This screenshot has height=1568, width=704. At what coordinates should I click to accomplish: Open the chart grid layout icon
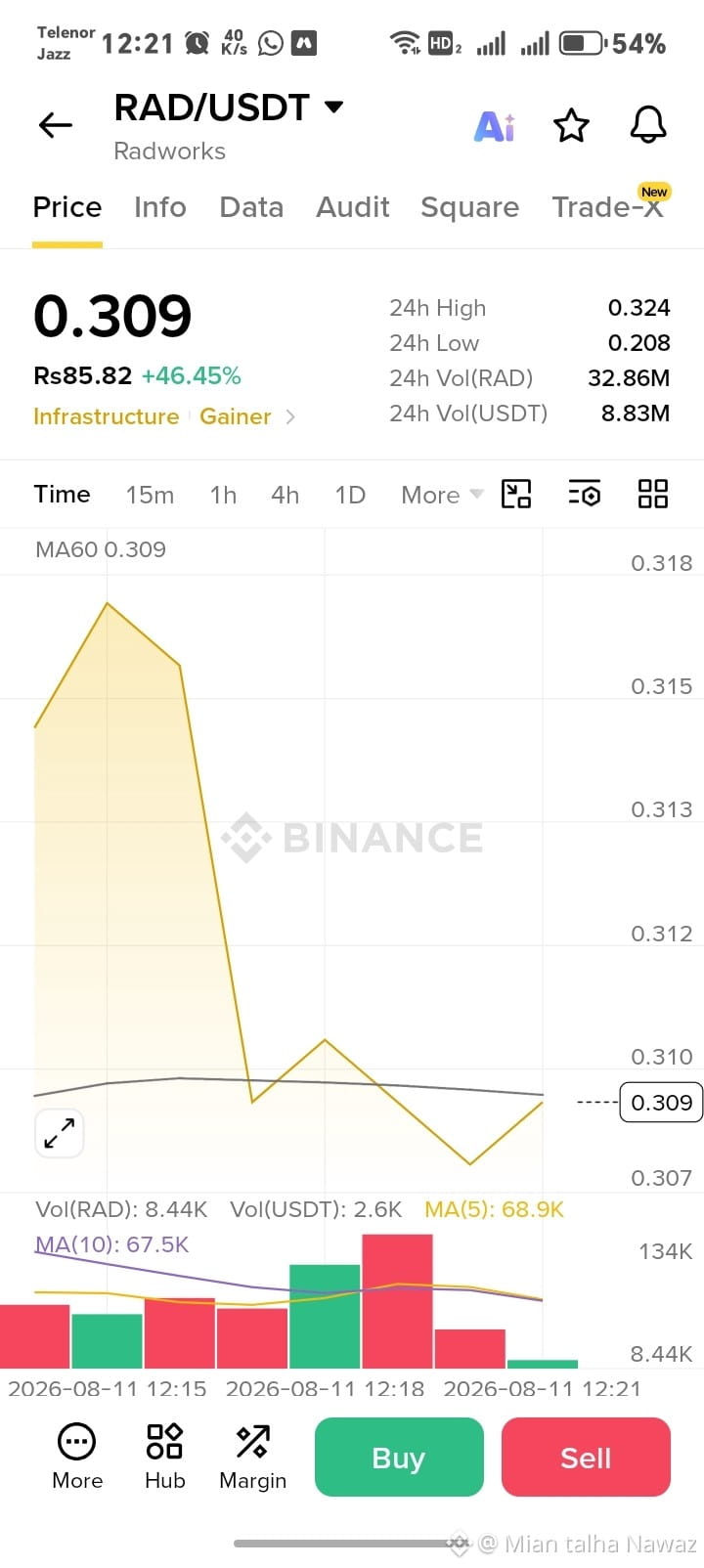tap(653, 494)
